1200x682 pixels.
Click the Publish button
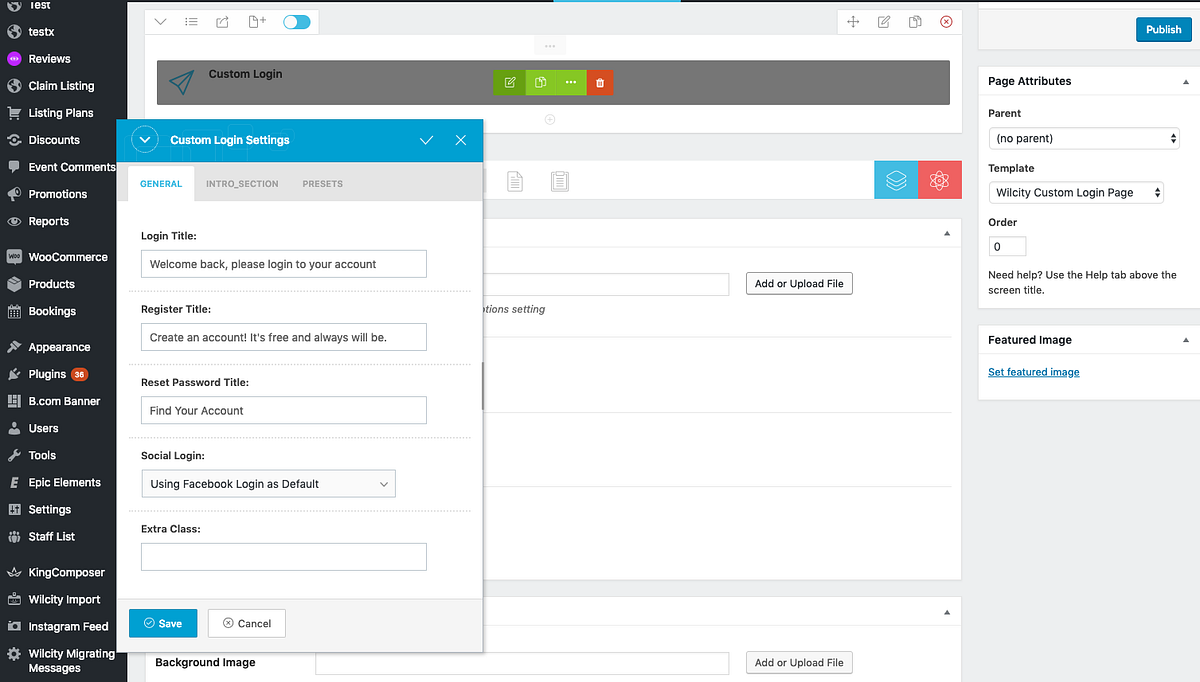[1163, 29]
